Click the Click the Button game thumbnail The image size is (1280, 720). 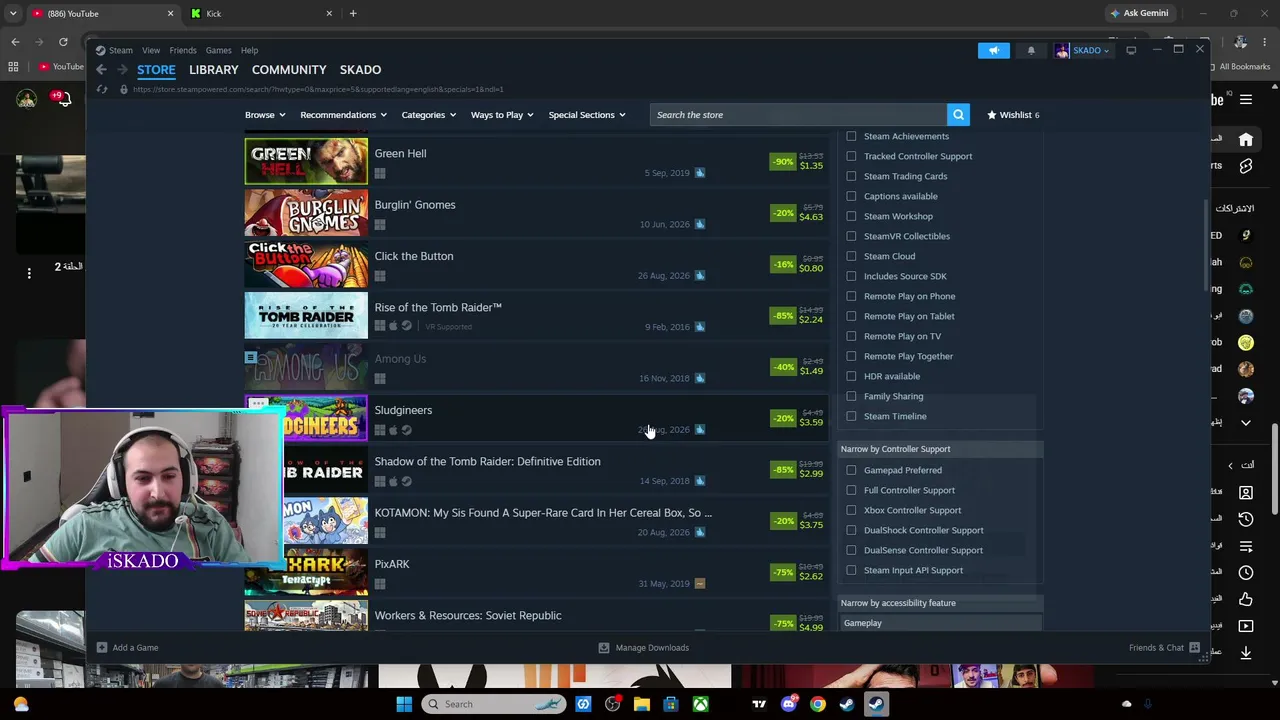306,265
